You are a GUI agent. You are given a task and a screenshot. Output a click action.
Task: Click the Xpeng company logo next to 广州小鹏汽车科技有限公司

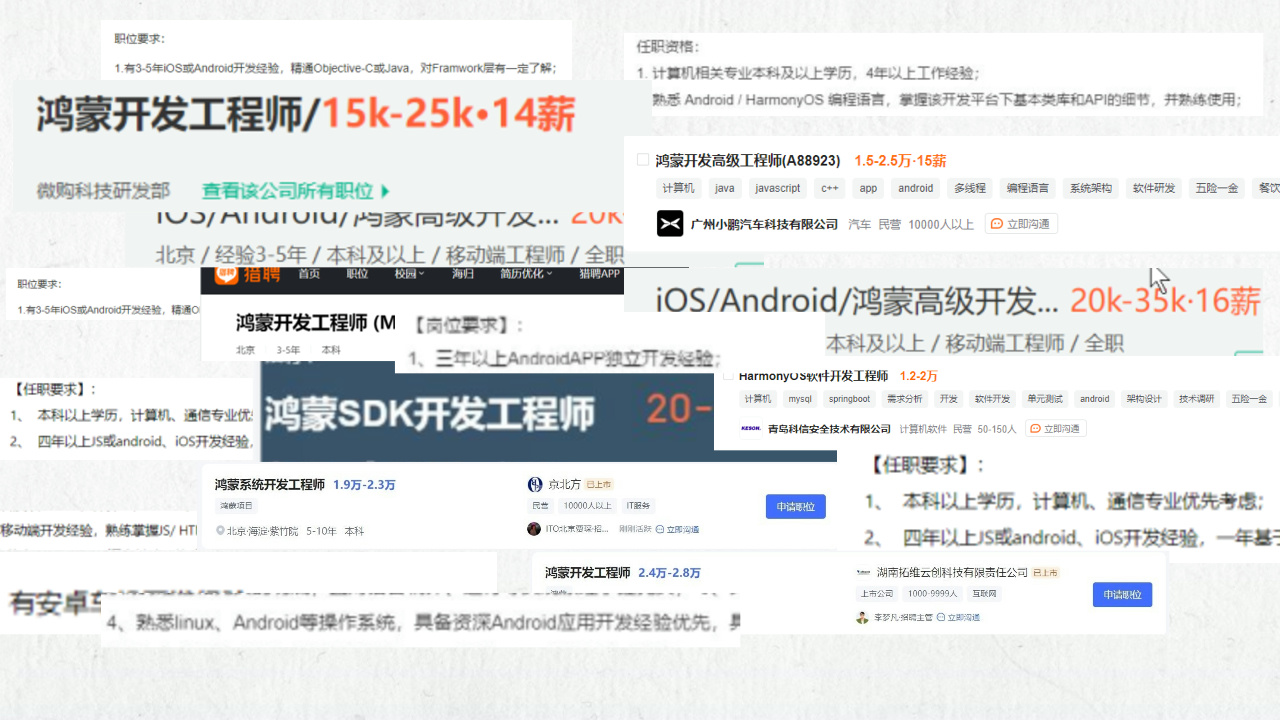pyautogui.click(x=671, y=223)
